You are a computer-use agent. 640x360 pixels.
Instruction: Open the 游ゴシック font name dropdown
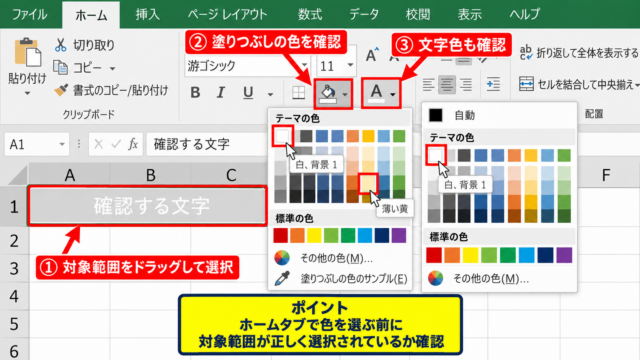click(304, 65)
